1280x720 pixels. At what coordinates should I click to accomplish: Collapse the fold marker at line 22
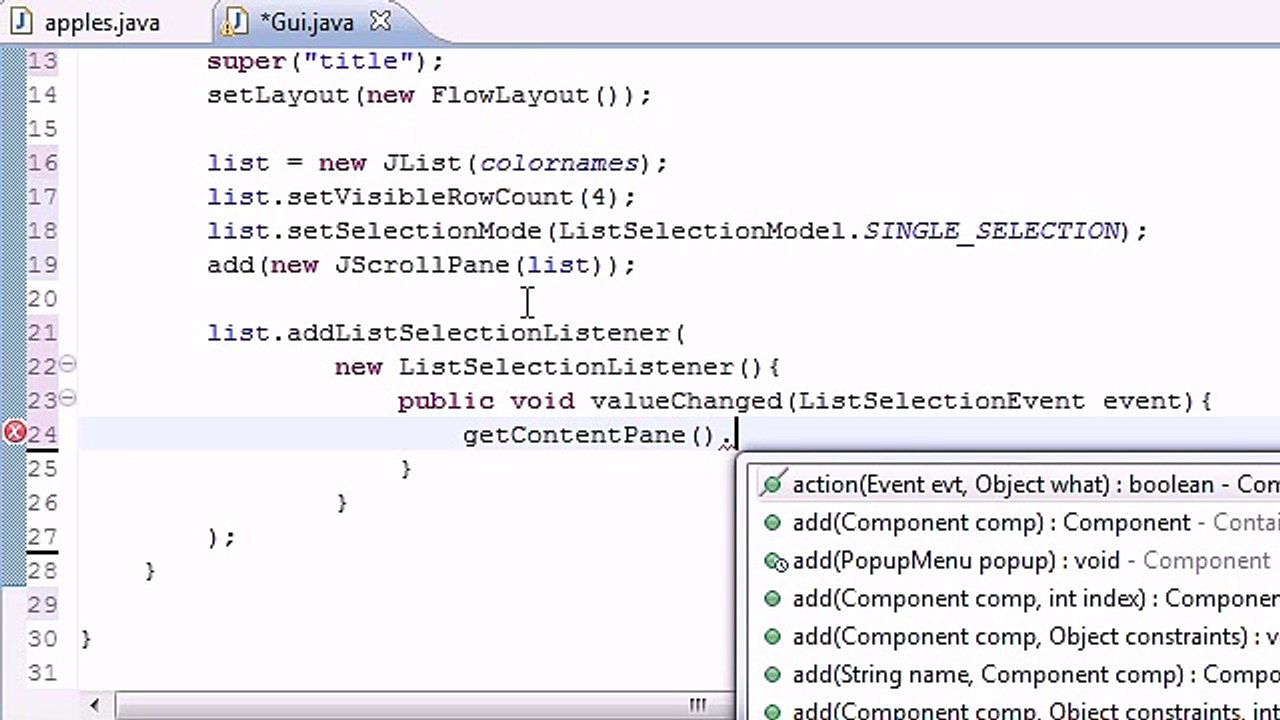point(68,364)
